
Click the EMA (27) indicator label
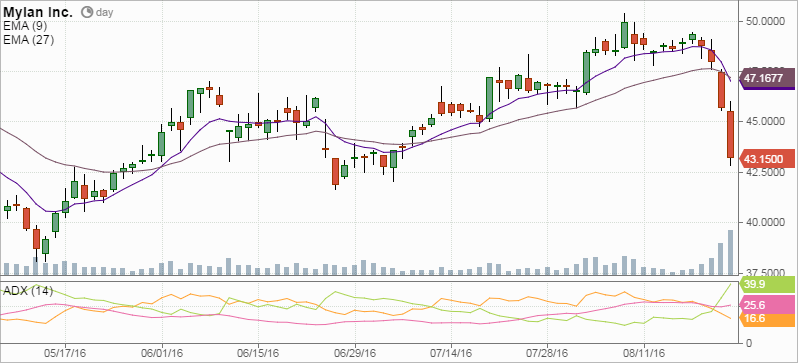[x=28, y=39]
